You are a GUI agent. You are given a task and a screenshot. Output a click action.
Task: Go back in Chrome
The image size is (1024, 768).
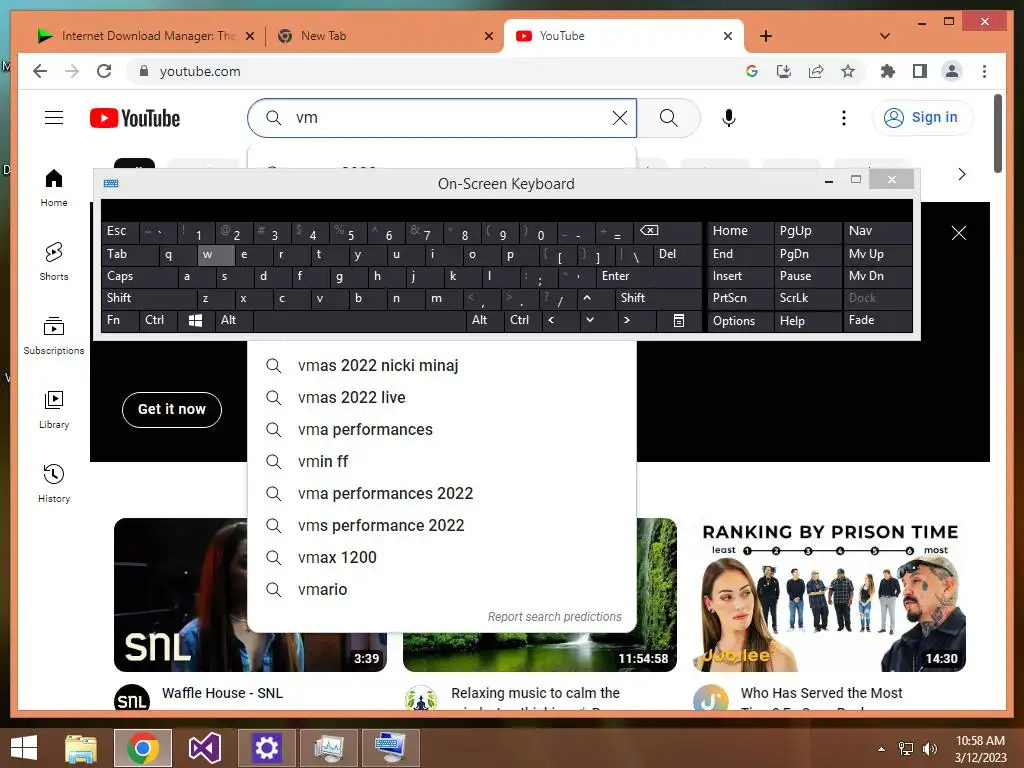[40, 71]
